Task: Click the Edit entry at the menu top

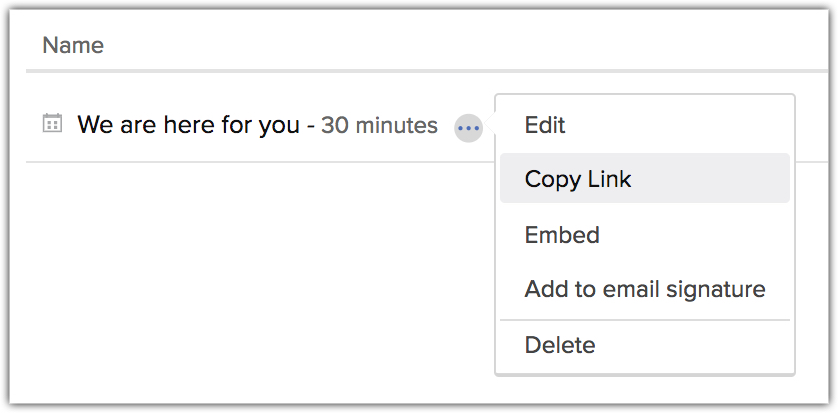Action: (x=545, y=125)
